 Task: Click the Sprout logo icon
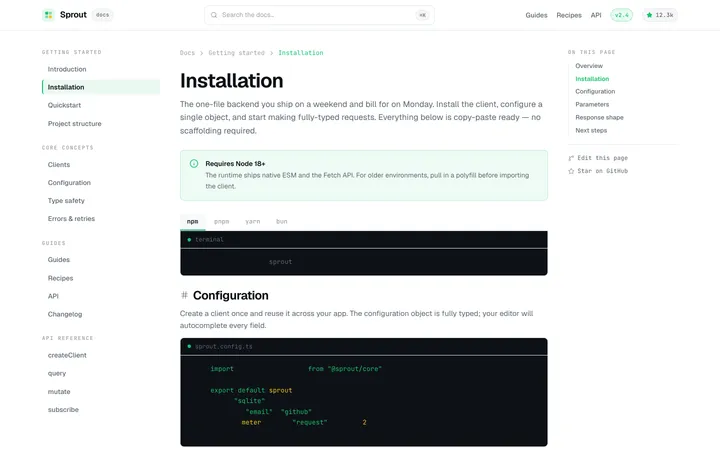(x=48, y=15)
